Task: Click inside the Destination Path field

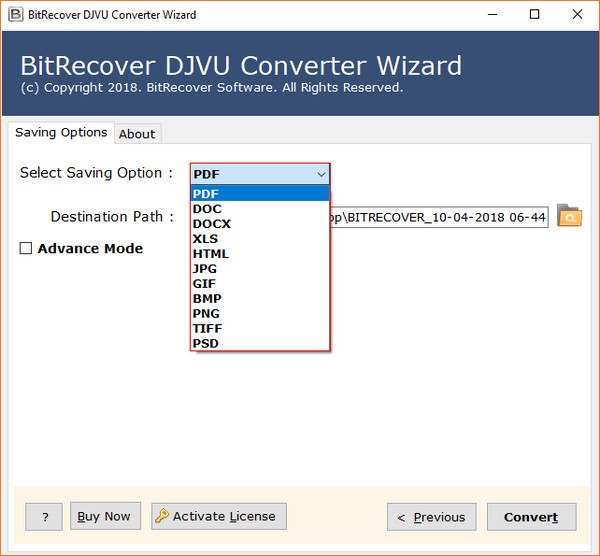Action: coord(440,217)
